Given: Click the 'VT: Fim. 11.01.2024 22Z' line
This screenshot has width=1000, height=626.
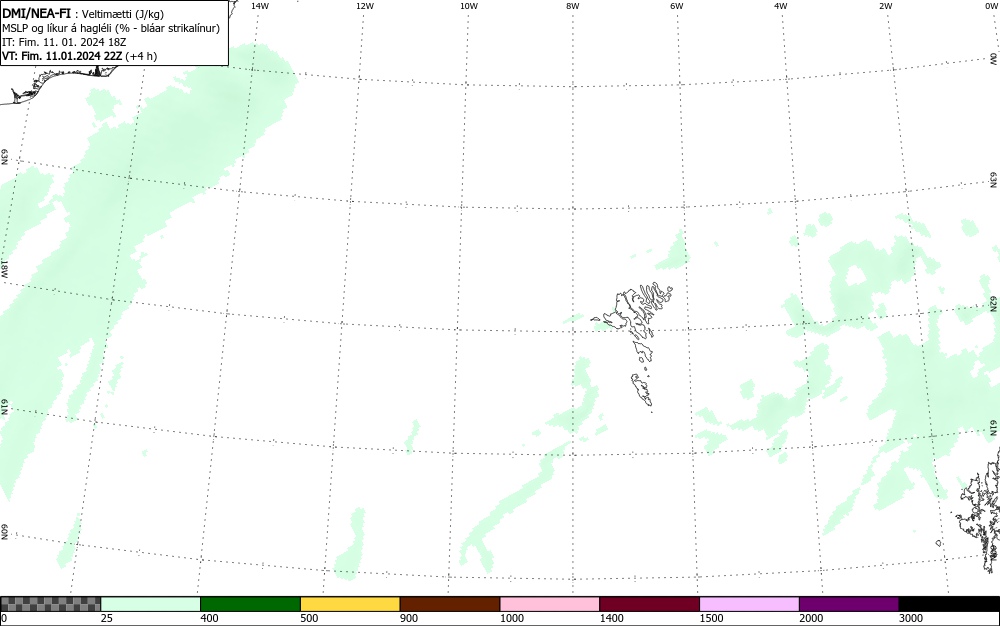Looking at the screenshot, I should 80,56.
